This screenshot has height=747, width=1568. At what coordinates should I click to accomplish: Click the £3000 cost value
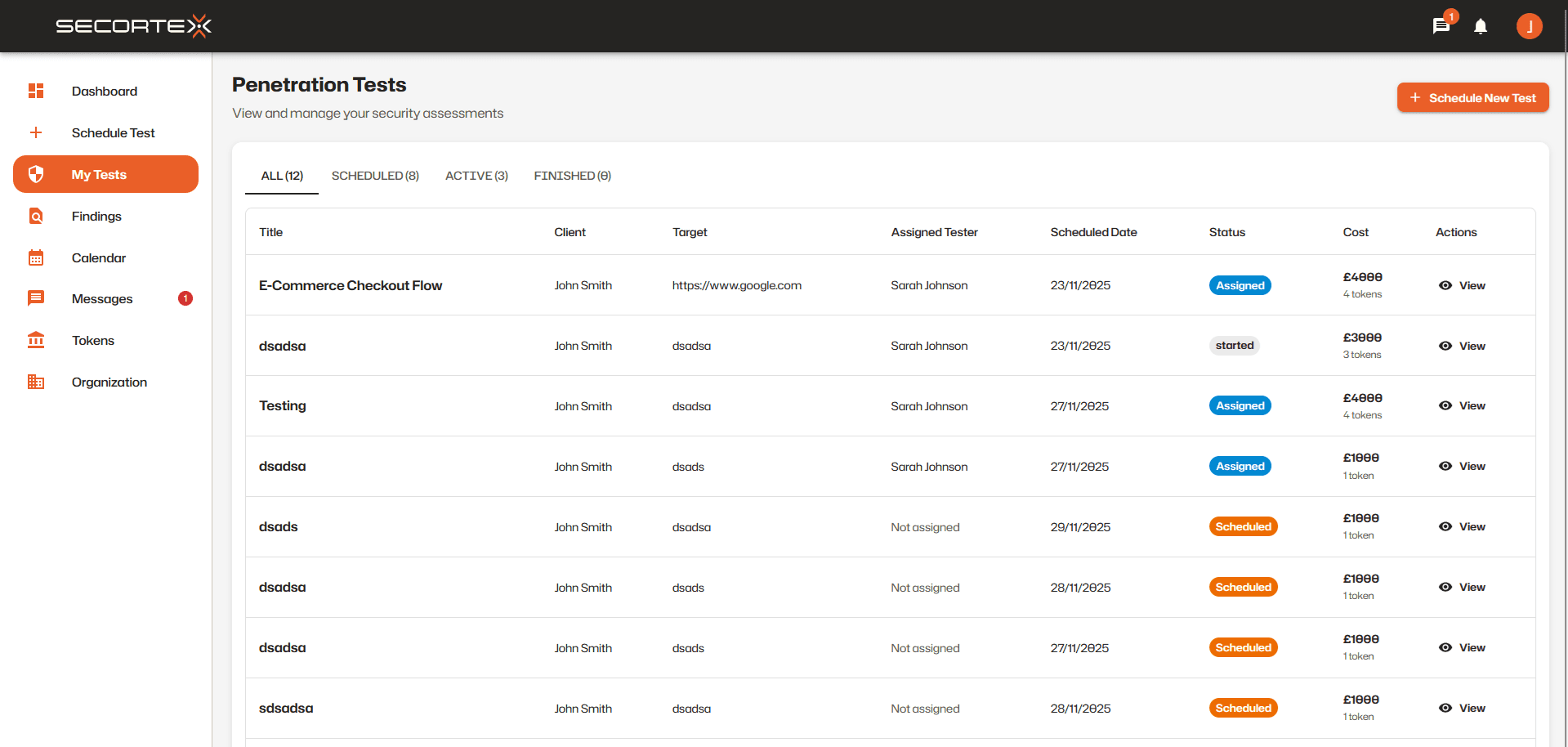1362,338
